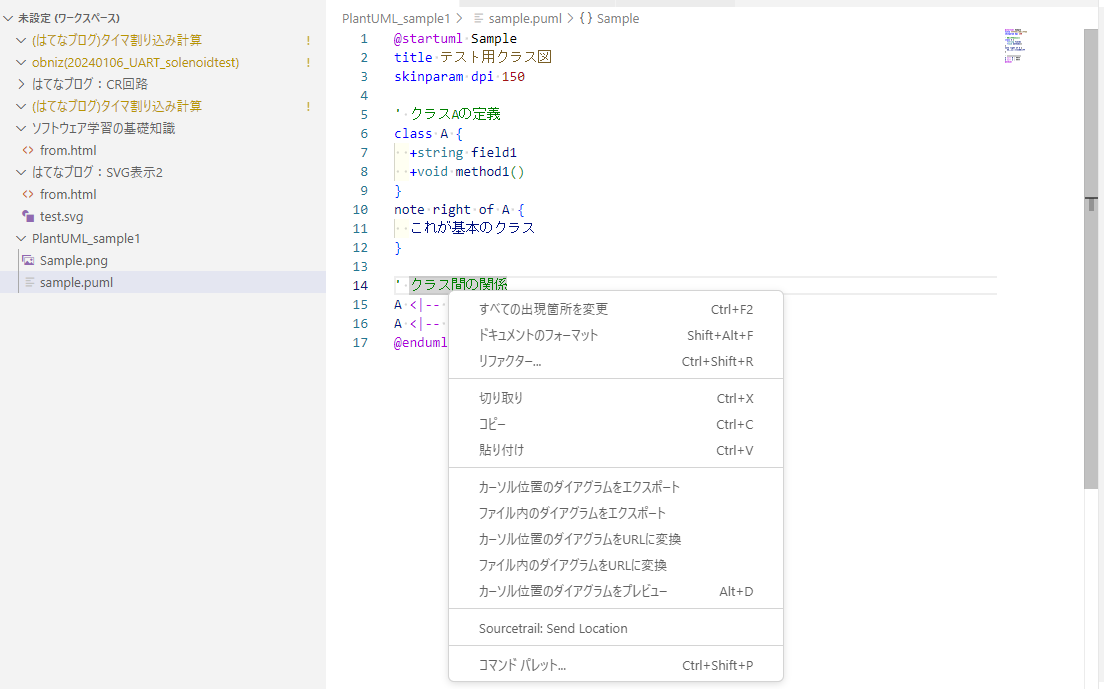Viewport: 1104px width, 689px height.
Task: Click the HTML file icon beside from.html
Action: (x=28, y=150)
